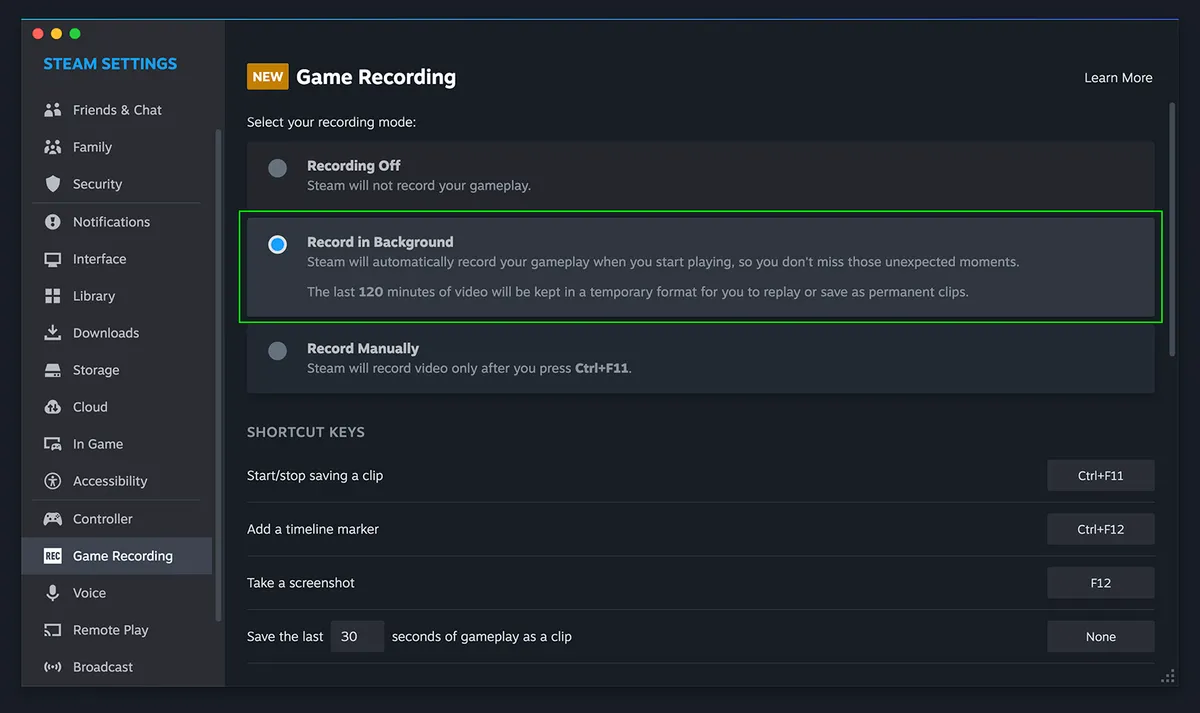Click the Downloads arrow icon

pyautogui.click(x=53, y=333)
